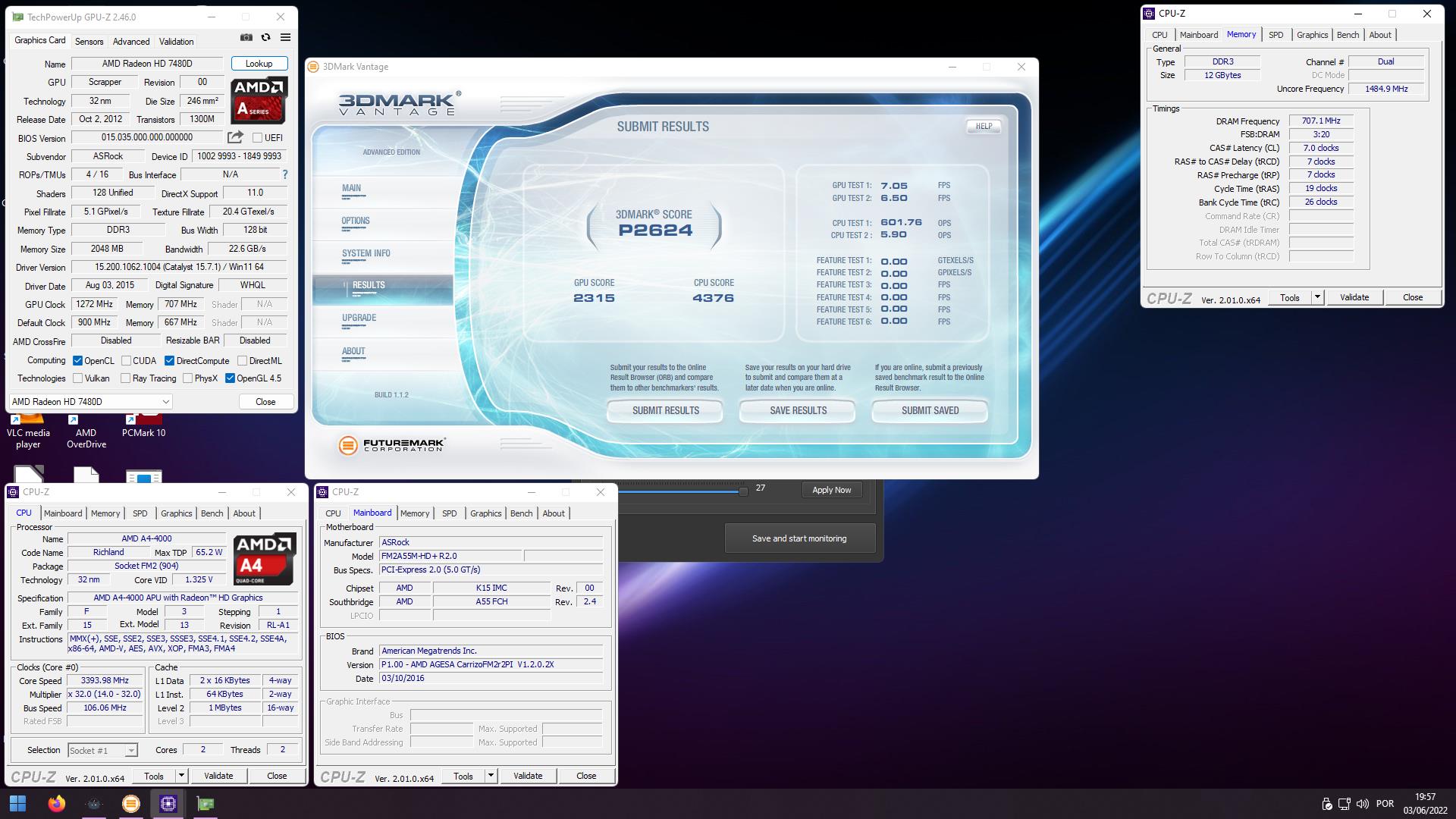1456x819 pixels.
Task: Open the UPGRADE section in 3DMark Vantage
Action: [x=359, y=318]
